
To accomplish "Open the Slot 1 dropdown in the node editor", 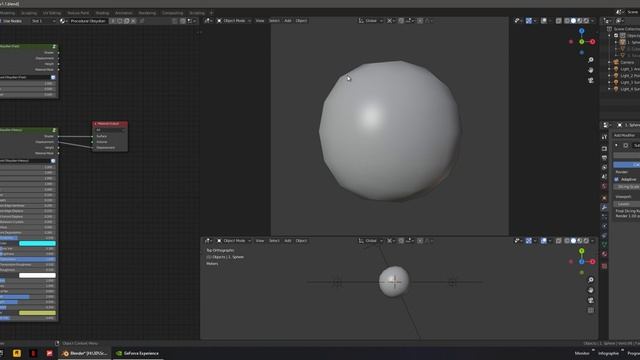I will [x=43, y=21].
